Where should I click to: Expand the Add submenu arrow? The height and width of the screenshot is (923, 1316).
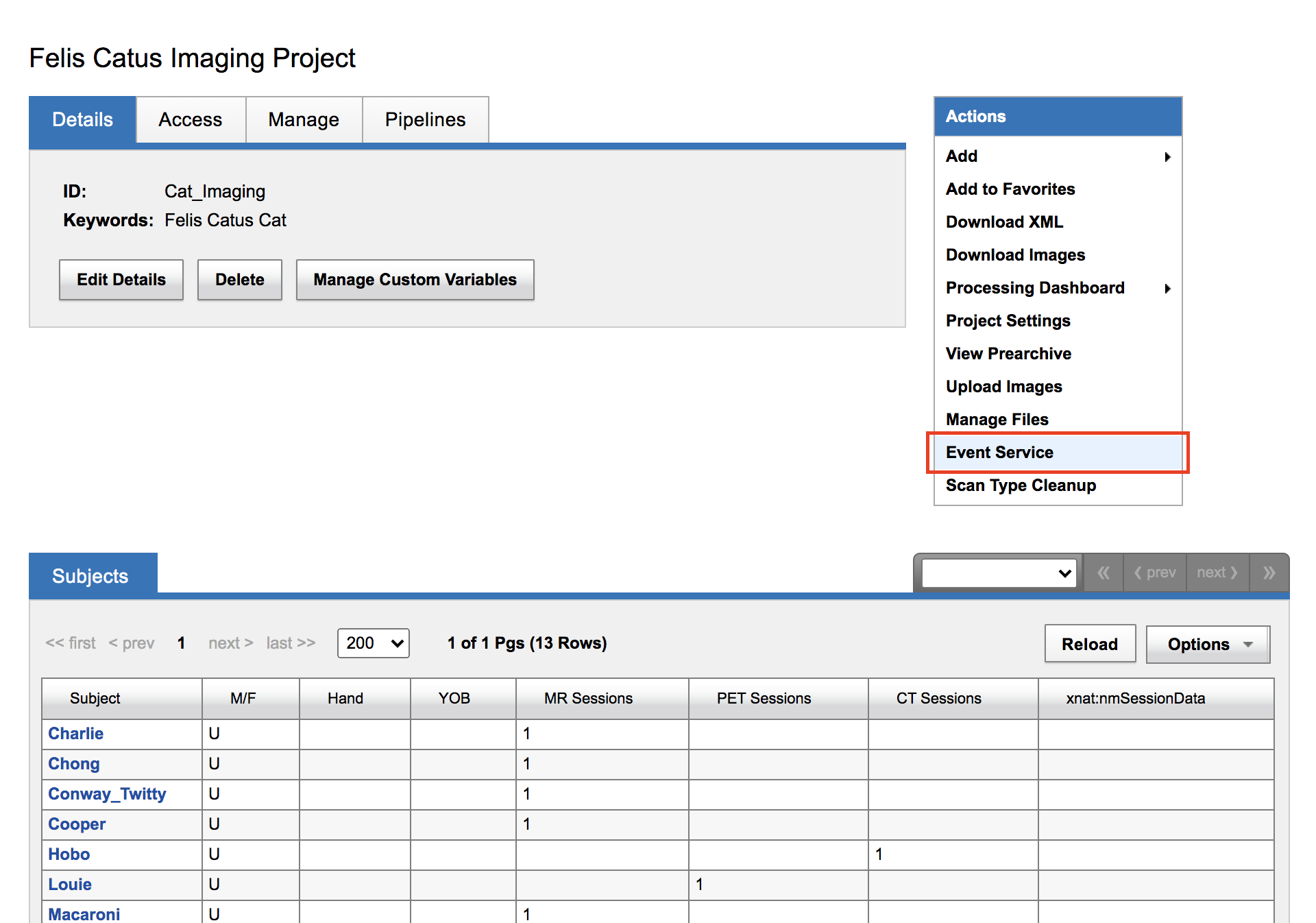tap(1167, 157)
